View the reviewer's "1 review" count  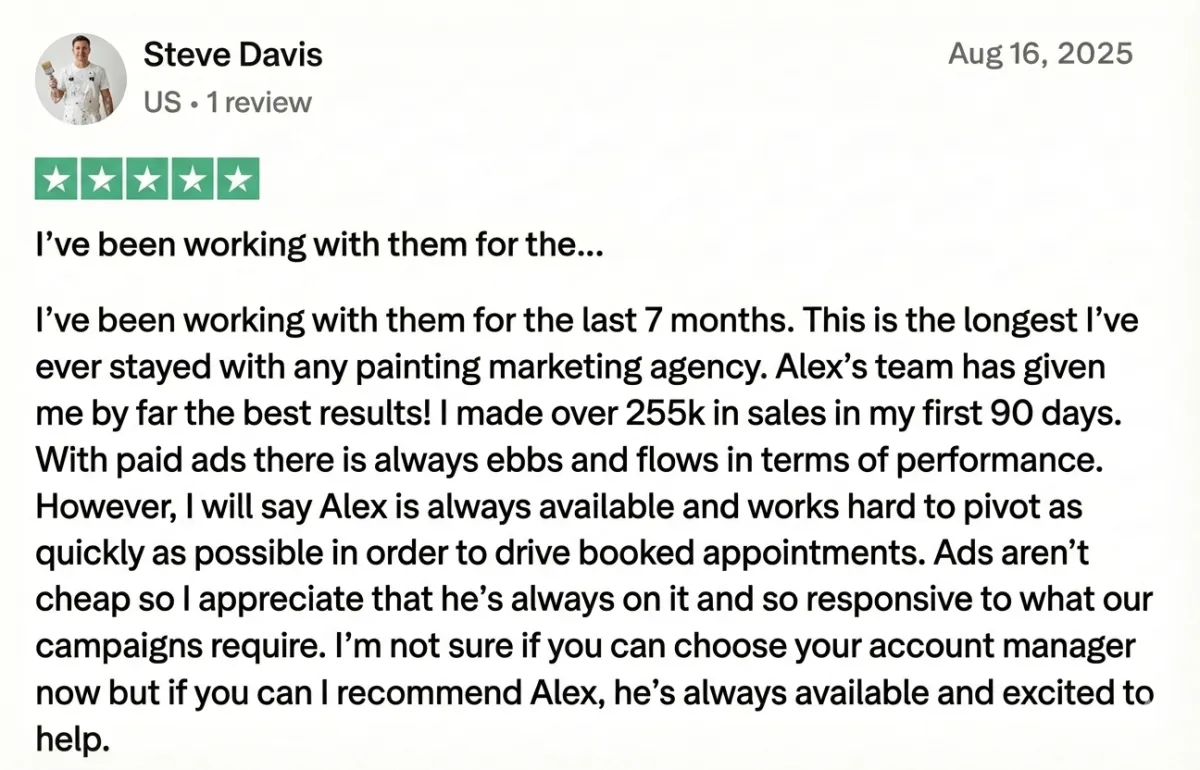pos(258,102)
